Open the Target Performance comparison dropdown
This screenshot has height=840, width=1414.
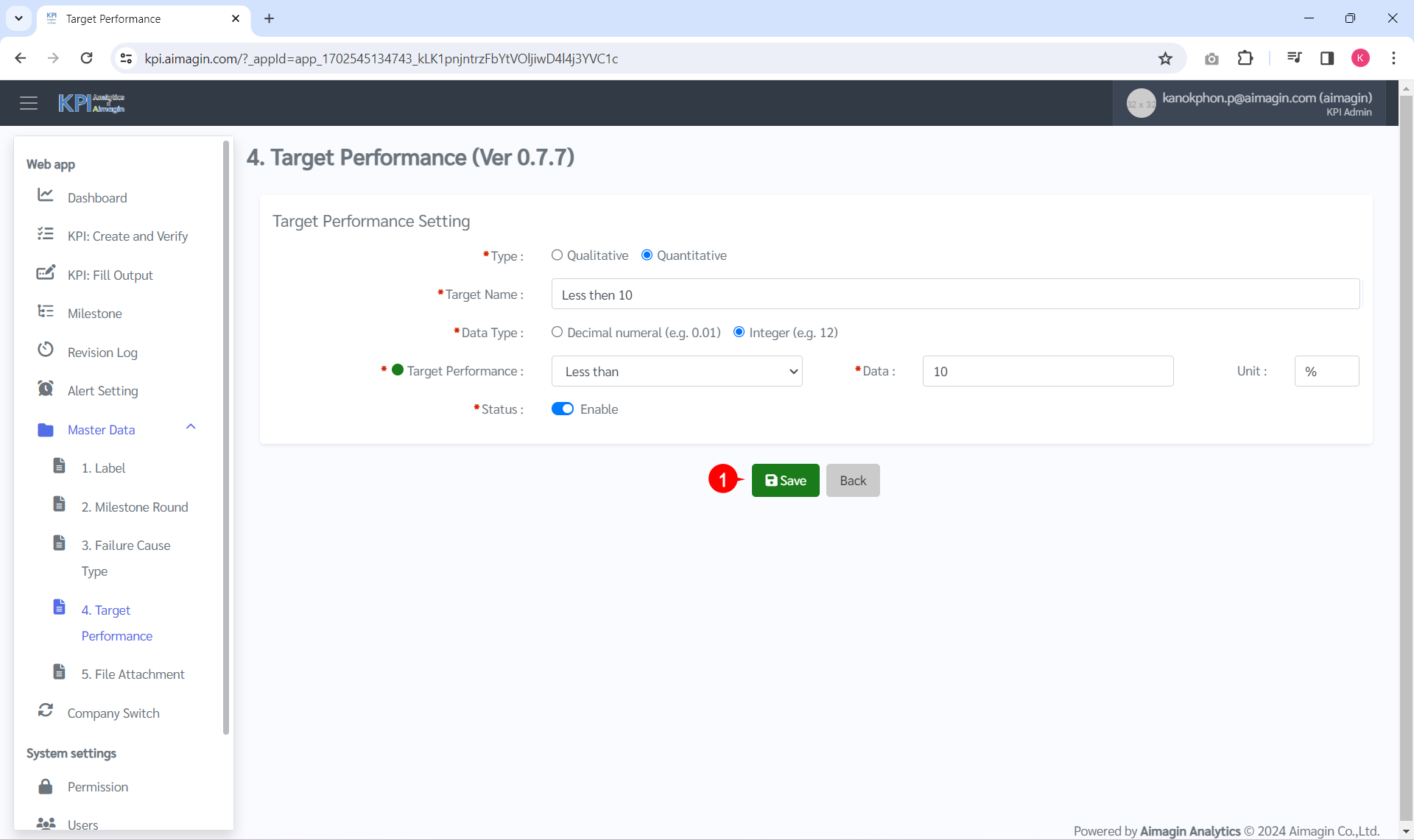click(x=676, y=371)
